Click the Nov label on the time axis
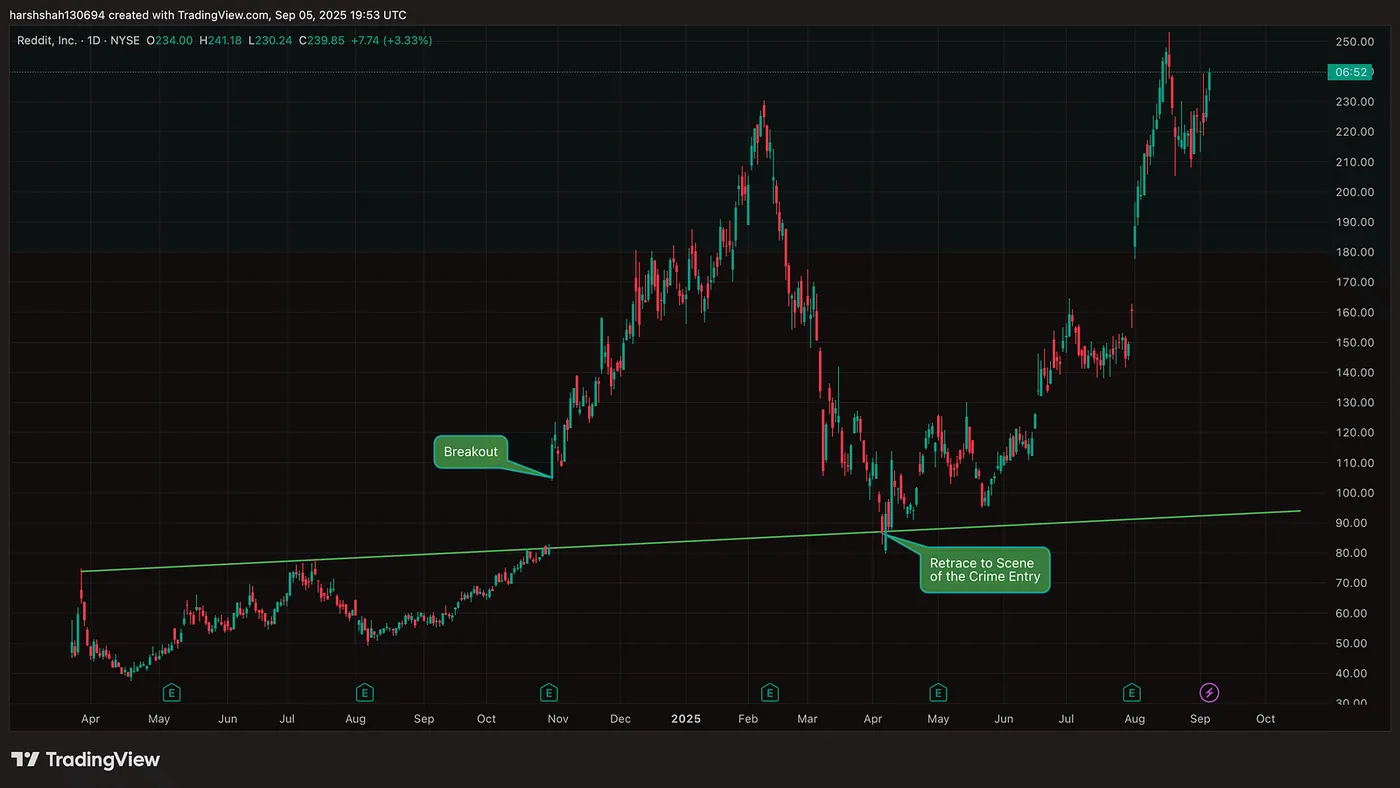 (x=557, y=719)
